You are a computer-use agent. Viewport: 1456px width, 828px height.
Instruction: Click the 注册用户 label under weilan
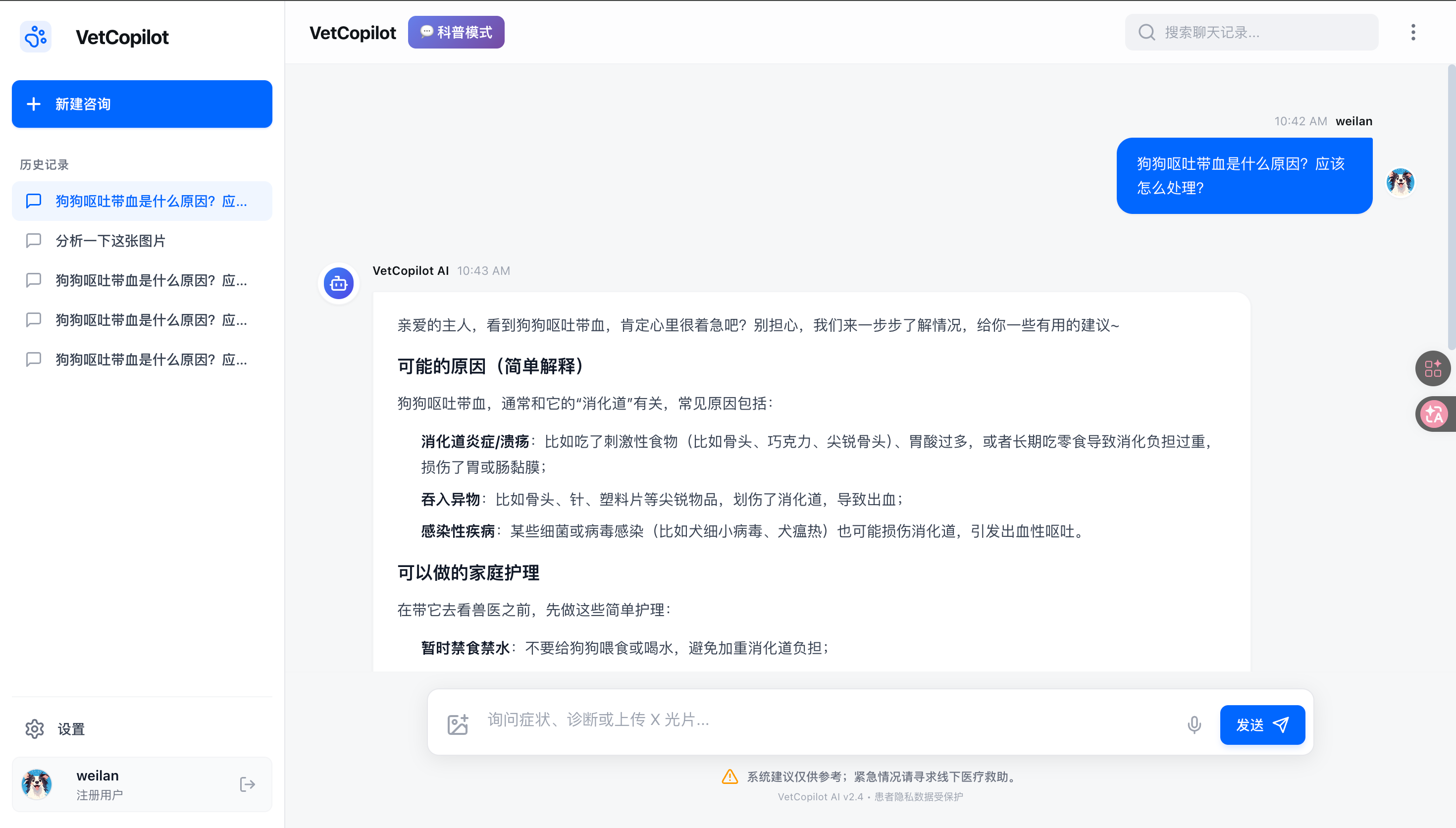(100, 795)
